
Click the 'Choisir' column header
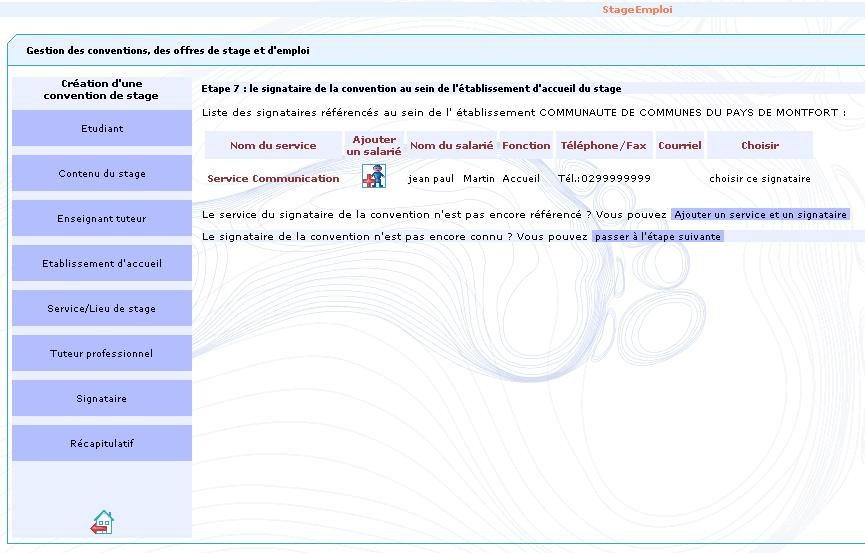[x=760, y=146]
